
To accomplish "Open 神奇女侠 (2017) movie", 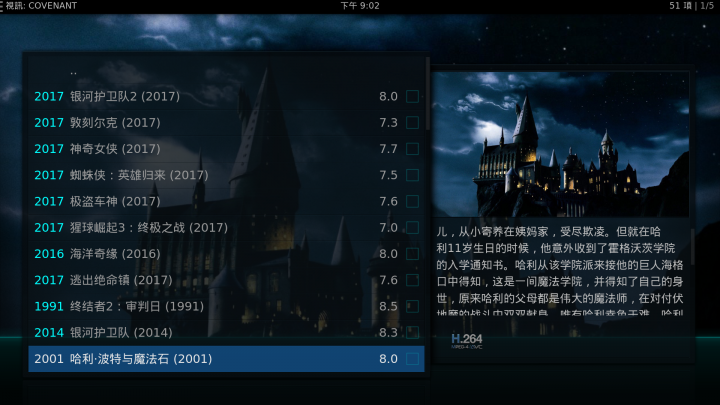I will coord(226,149).
